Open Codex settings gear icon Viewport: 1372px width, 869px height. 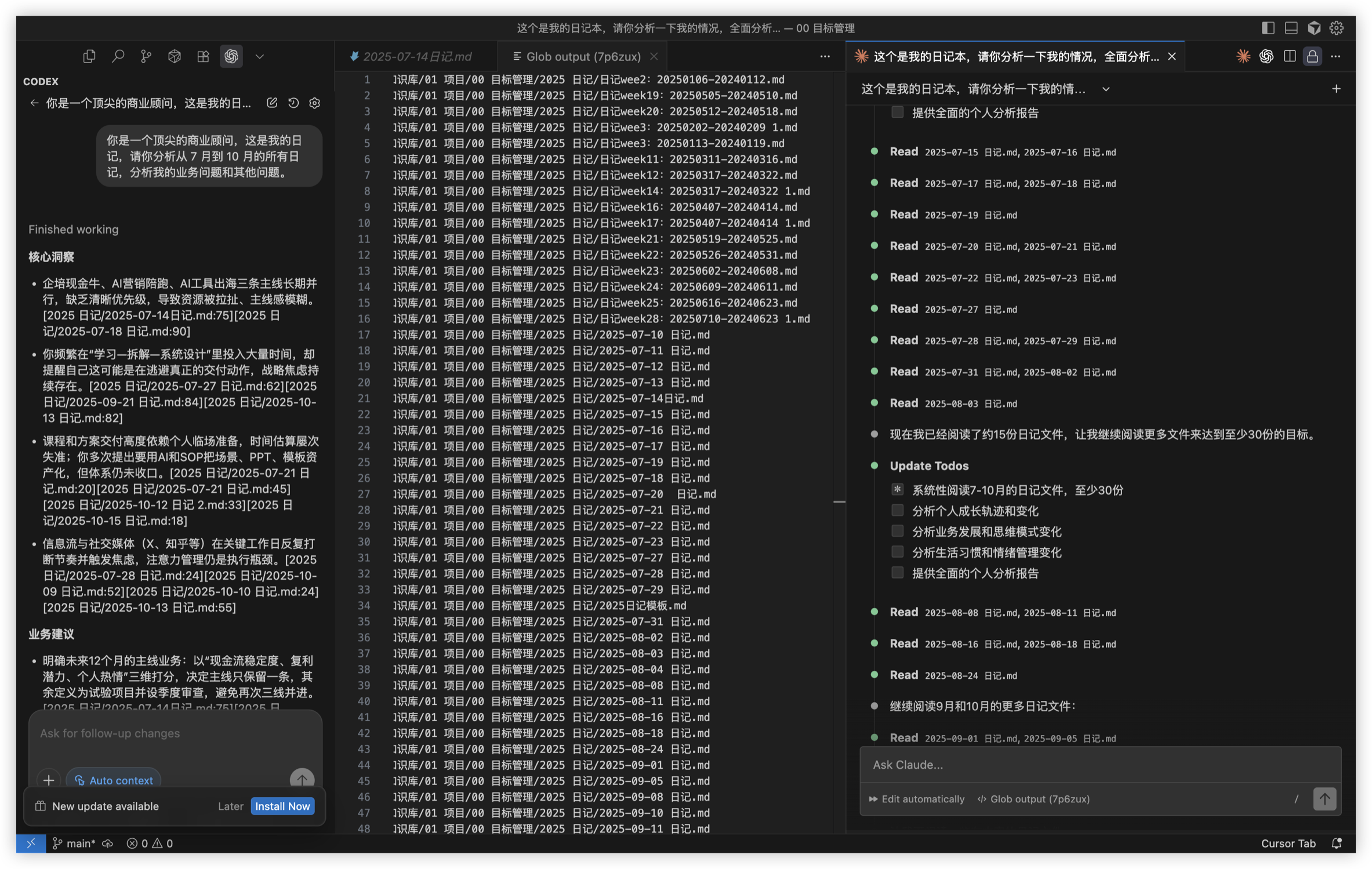[315, 103]
